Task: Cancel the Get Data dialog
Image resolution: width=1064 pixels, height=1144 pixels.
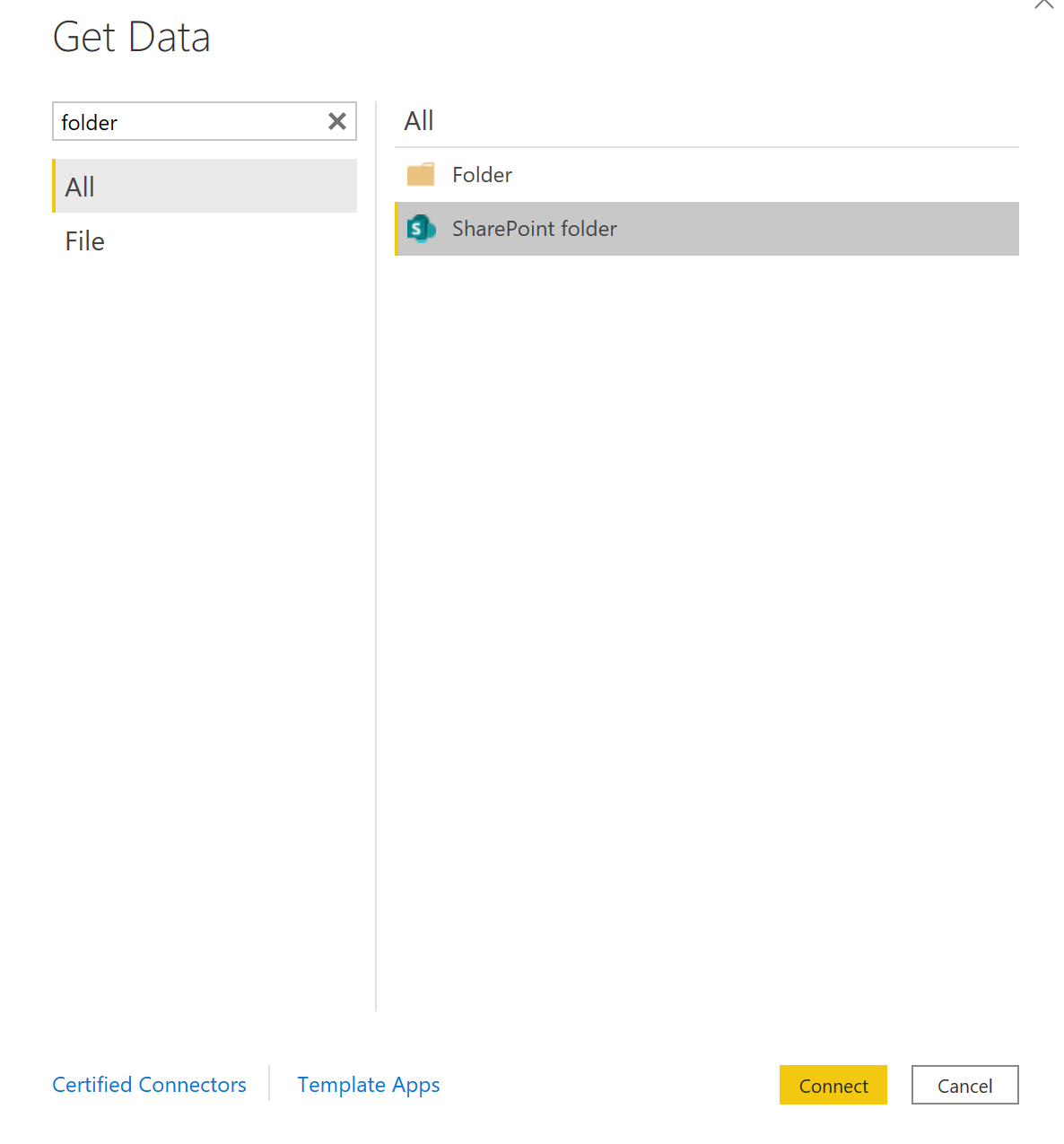Action: (x=964, y=1086)
